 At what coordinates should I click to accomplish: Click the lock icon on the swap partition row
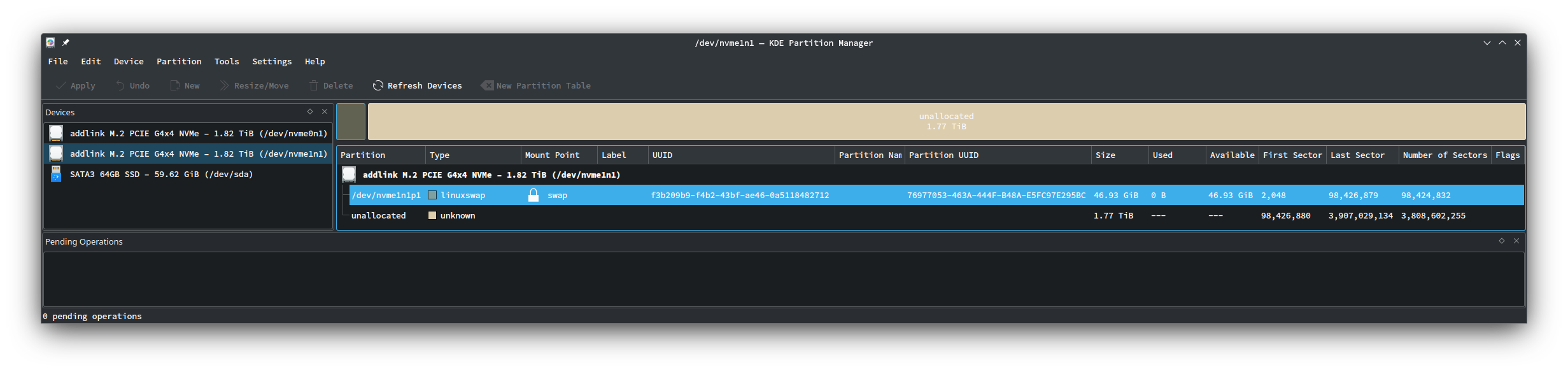(533, 195)
